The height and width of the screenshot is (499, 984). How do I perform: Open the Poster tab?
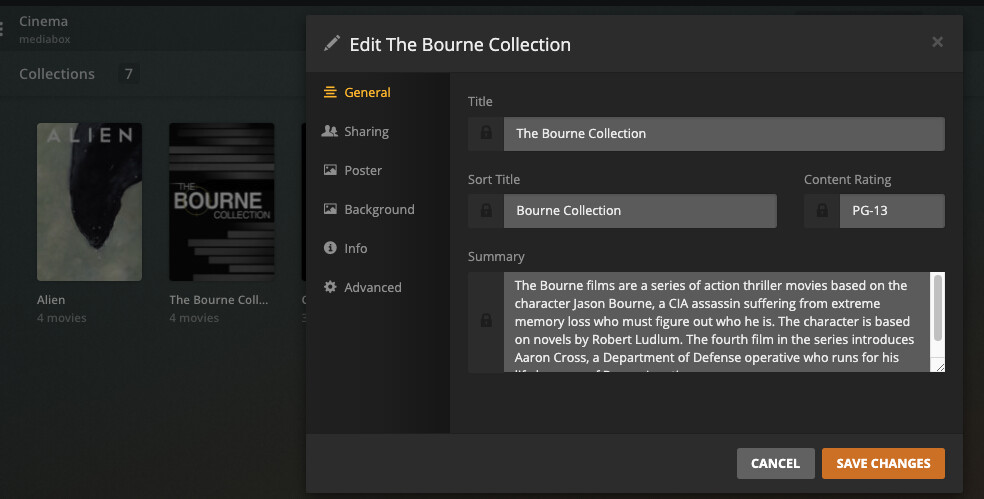352,170
